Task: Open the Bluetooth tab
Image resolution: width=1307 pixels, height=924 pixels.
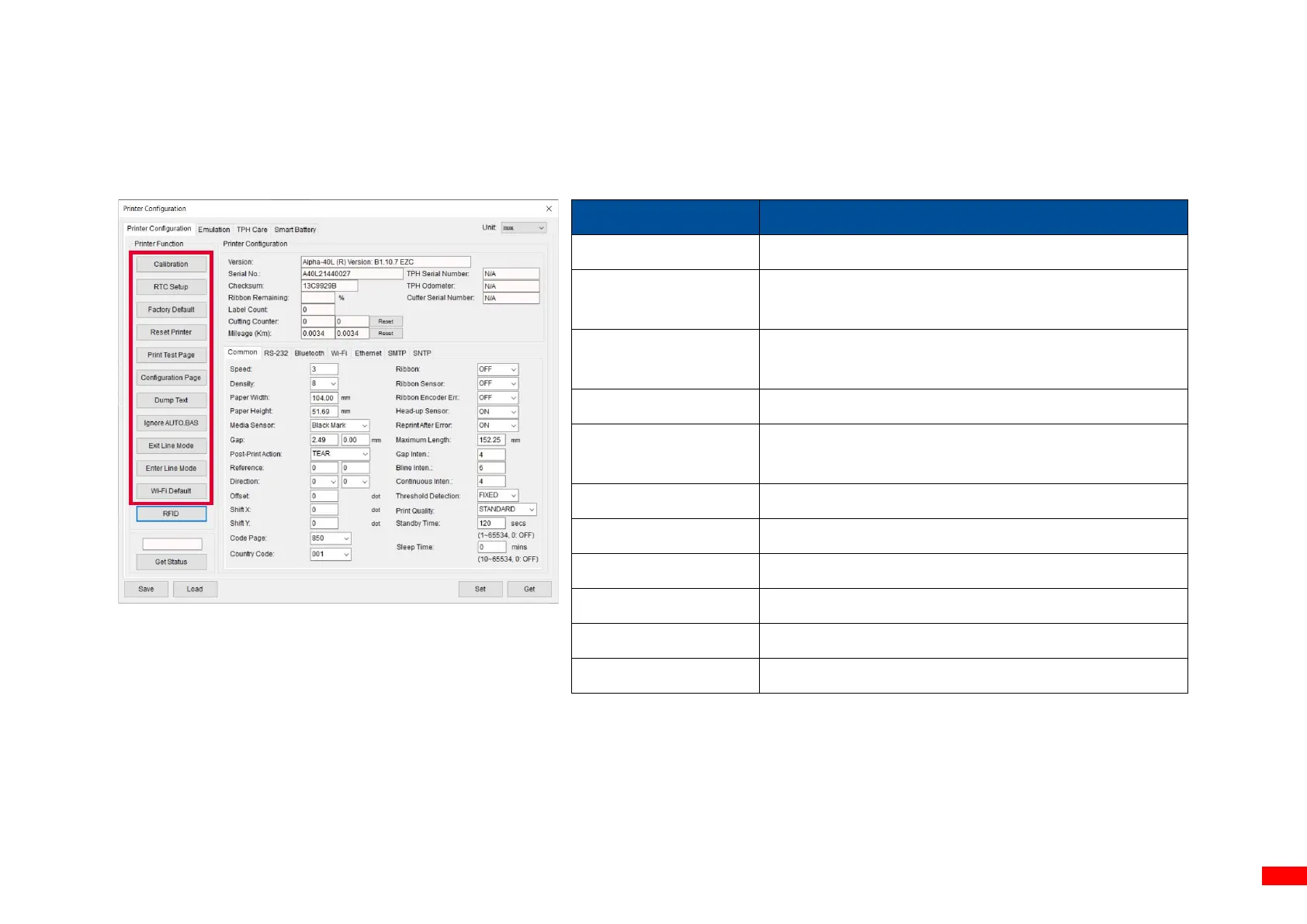Action: 309,353
